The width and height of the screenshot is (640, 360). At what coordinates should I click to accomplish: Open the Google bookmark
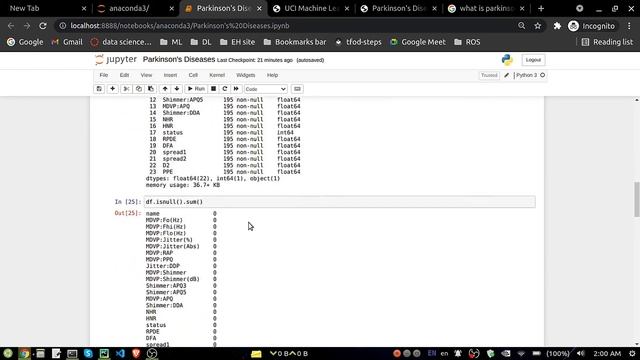[25, 42]
